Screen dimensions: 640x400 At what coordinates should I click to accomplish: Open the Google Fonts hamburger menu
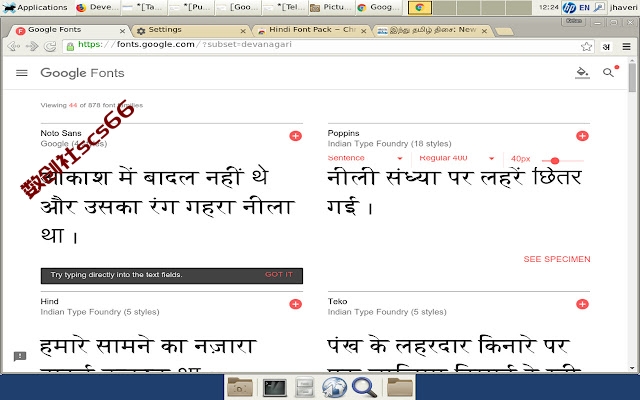(22, 73)
